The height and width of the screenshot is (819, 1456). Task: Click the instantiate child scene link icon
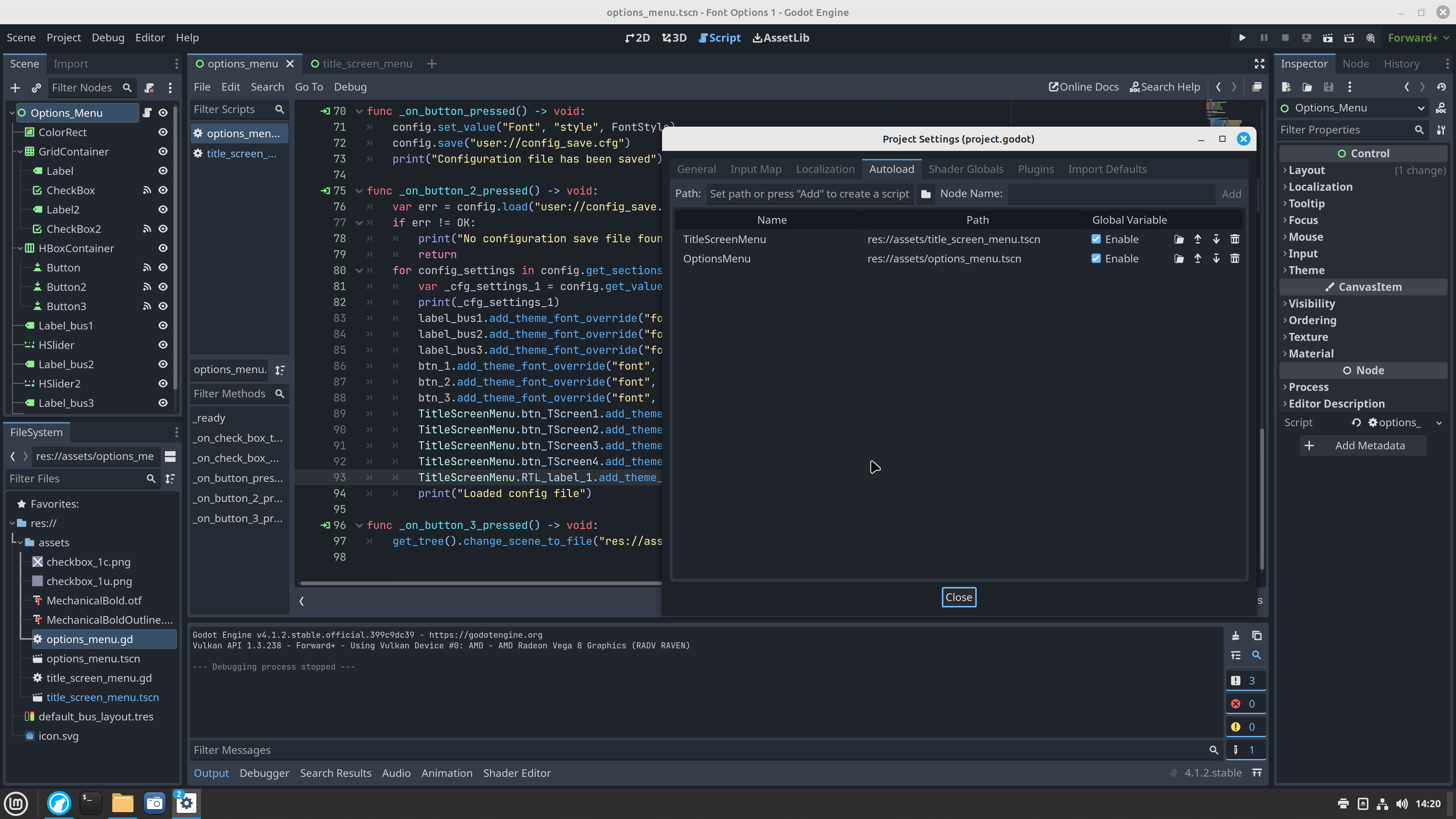[x=36, y=88]
